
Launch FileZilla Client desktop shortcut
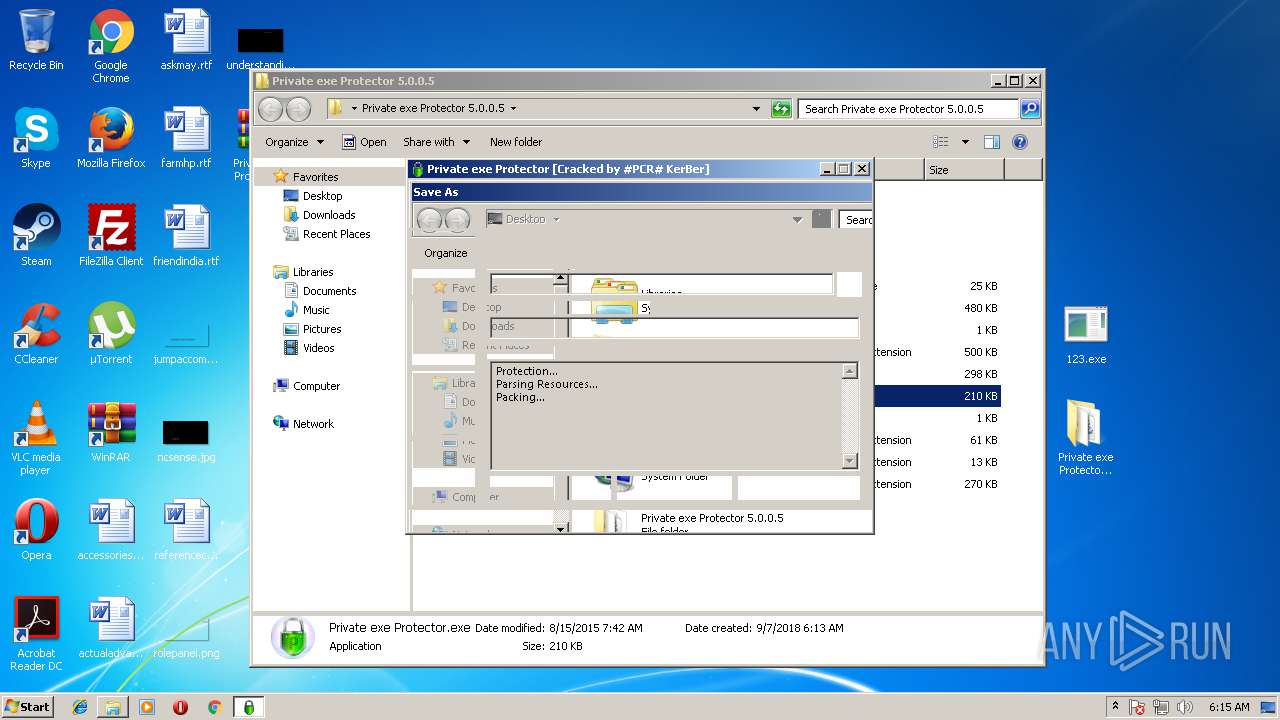pos(111,237)
